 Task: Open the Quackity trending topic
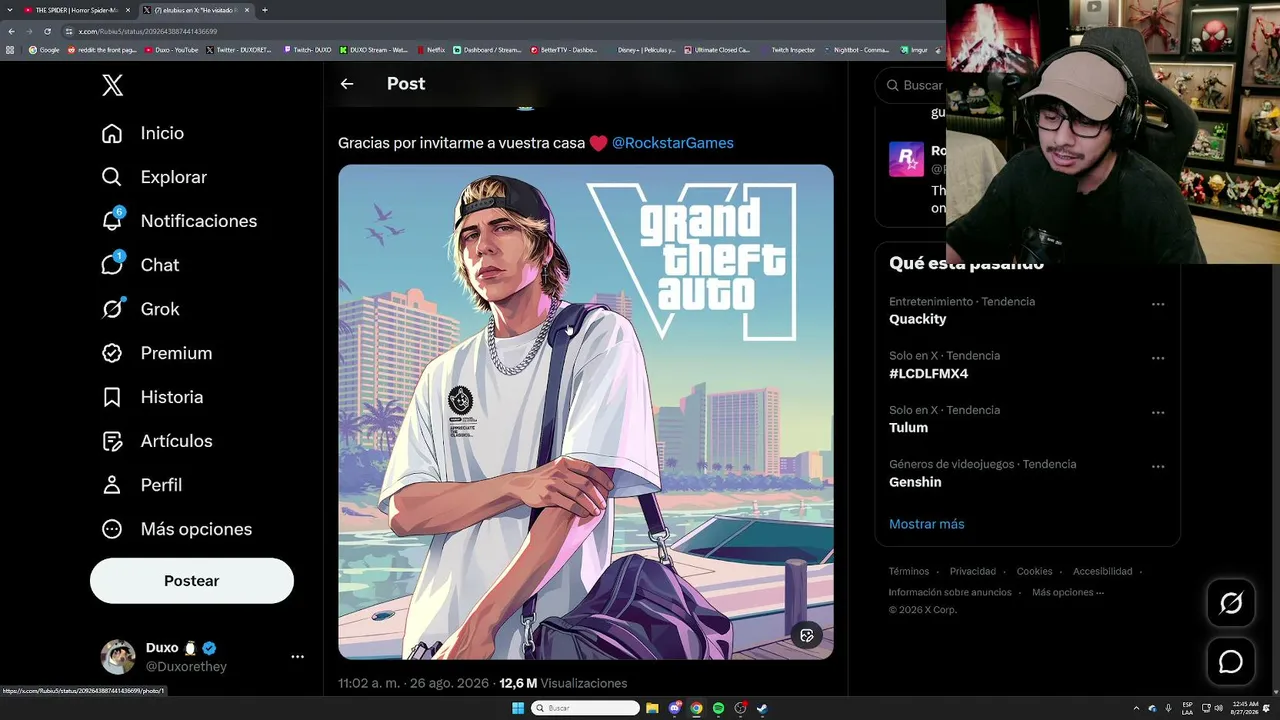(918, 319)
